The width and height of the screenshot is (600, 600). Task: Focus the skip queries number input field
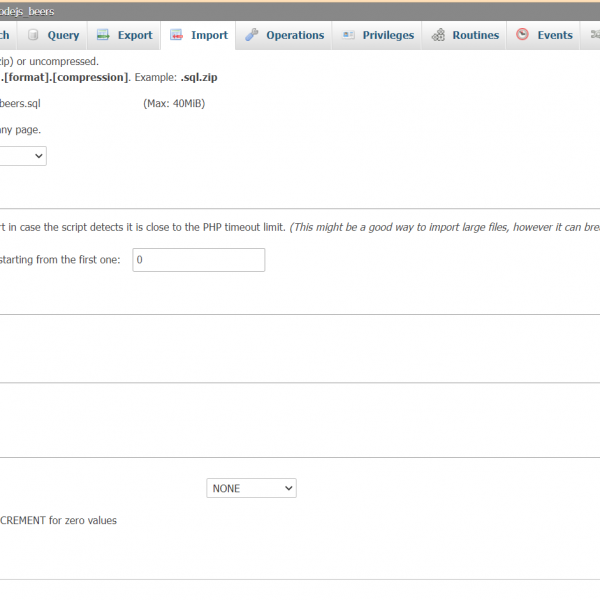click(x=198, y=260)
